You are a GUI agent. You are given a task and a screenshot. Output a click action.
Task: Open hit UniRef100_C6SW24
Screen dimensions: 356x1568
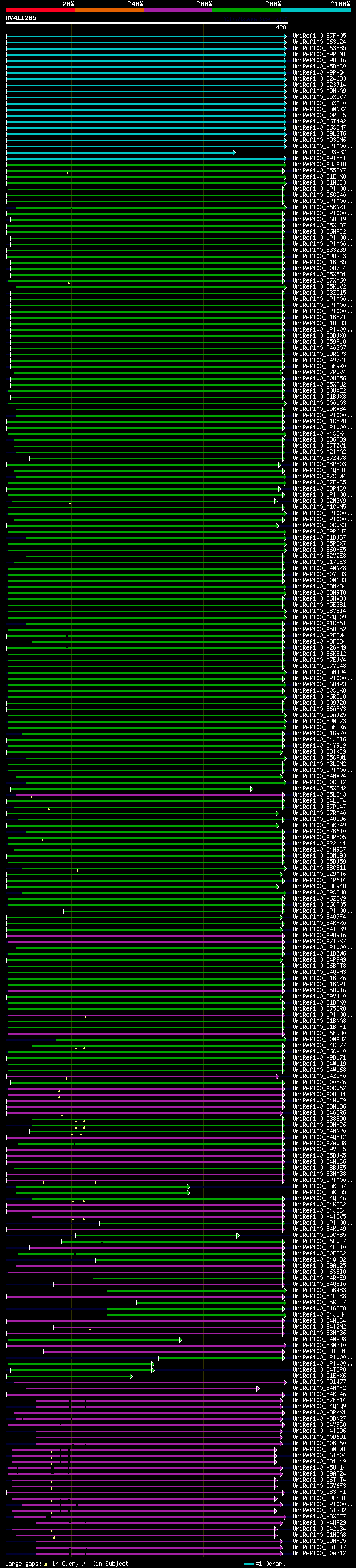[x=319, y=42]
